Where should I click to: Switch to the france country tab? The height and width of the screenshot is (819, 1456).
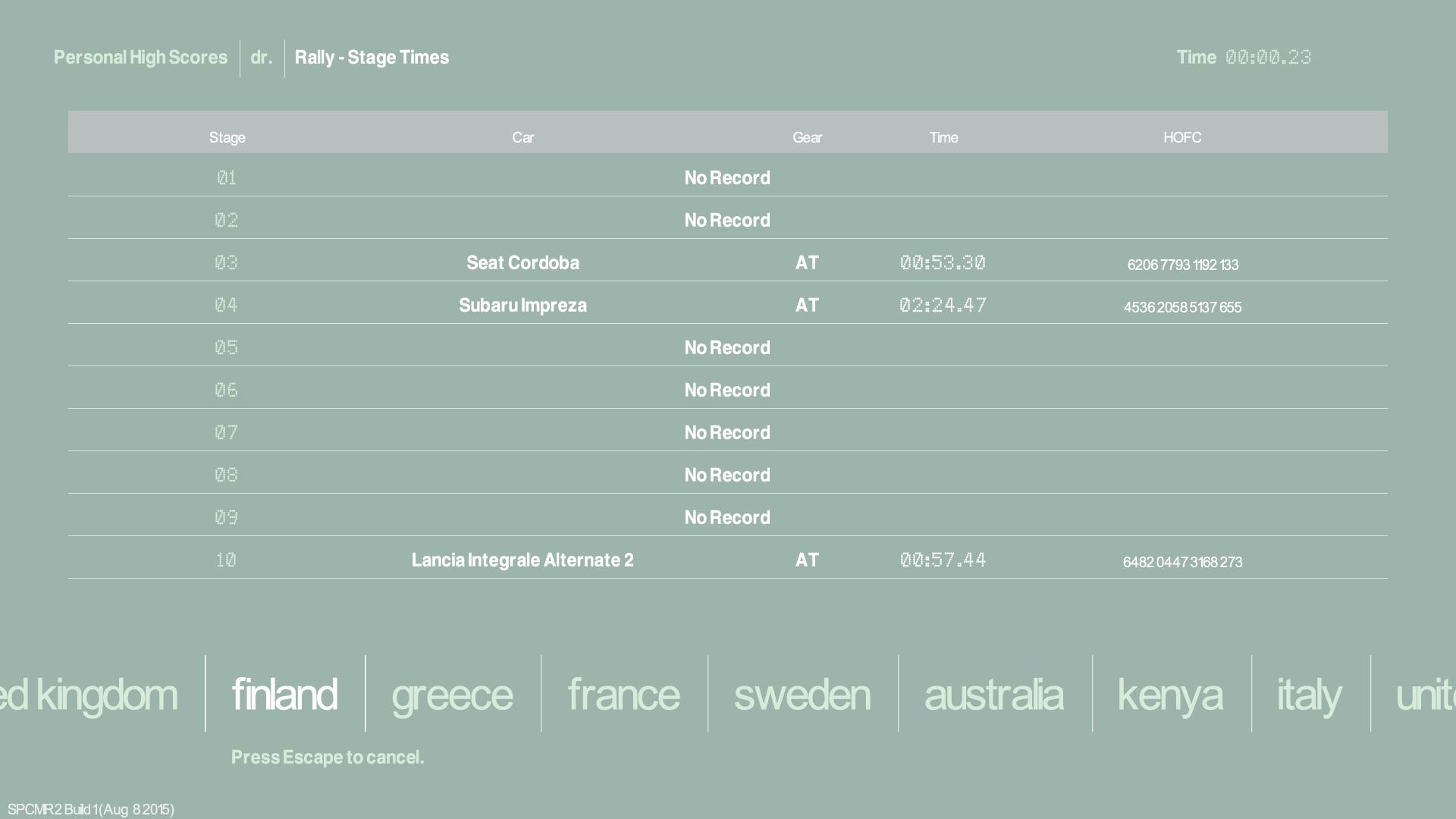623,695
